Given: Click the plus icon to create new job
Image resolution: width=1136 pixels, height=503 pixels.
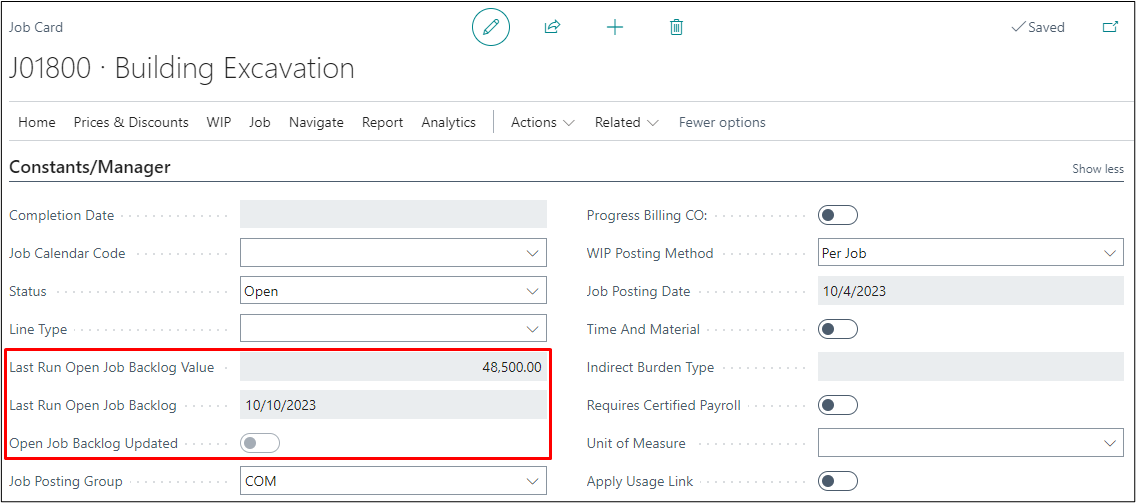Looking at the screenshot, I should click(615, 27).
